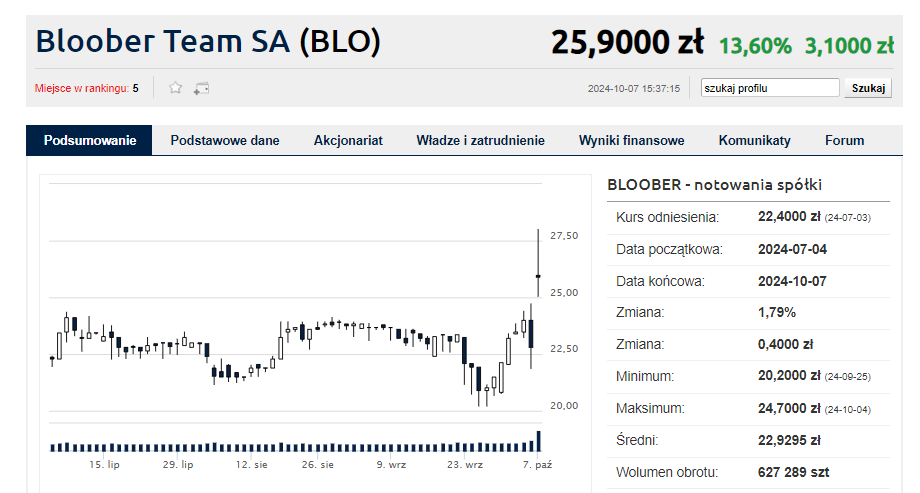Open the Akcjonariat tab
The width and height of the screenshot is (920, 493).
point(348,141)
